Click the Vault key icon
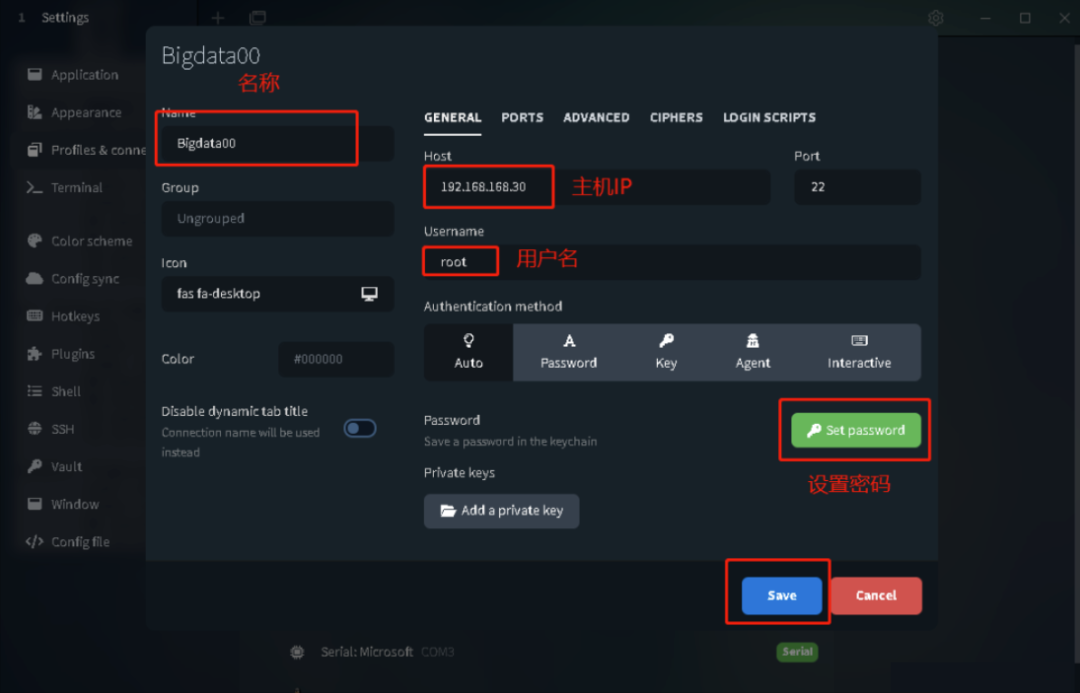 pos(34,466)
